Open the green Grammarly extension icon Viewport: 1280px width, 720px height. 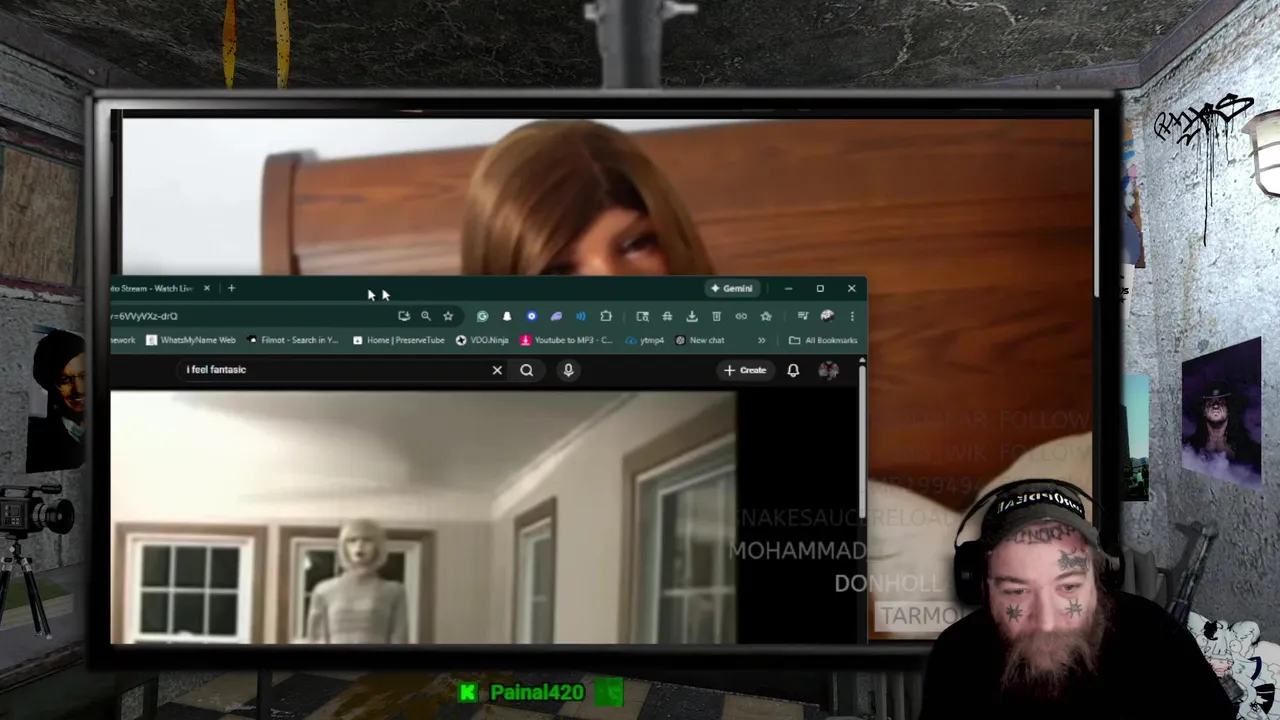pyautogui.click(x=482, y=316)
